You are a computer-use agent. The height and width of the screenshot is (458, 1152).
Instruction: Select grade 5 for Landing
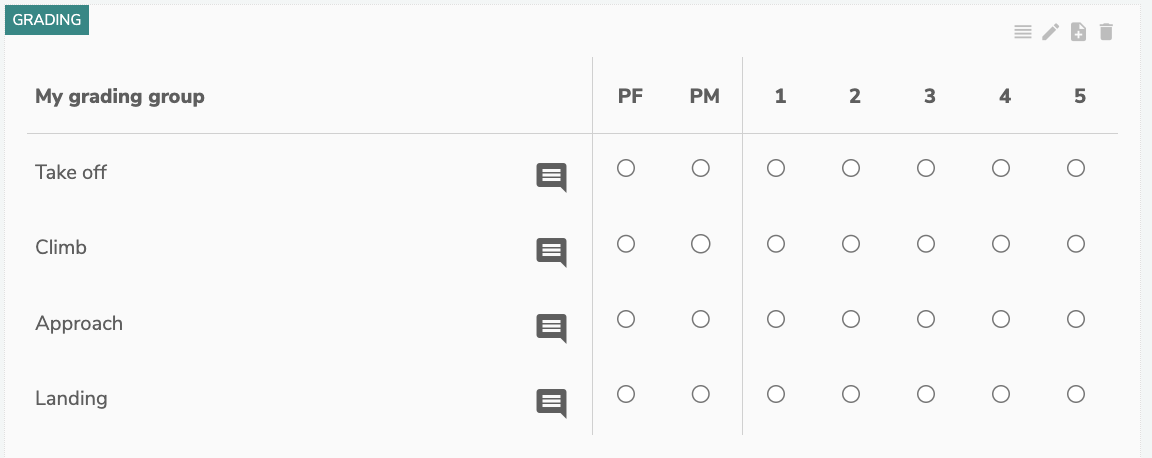pos(1076,394)
